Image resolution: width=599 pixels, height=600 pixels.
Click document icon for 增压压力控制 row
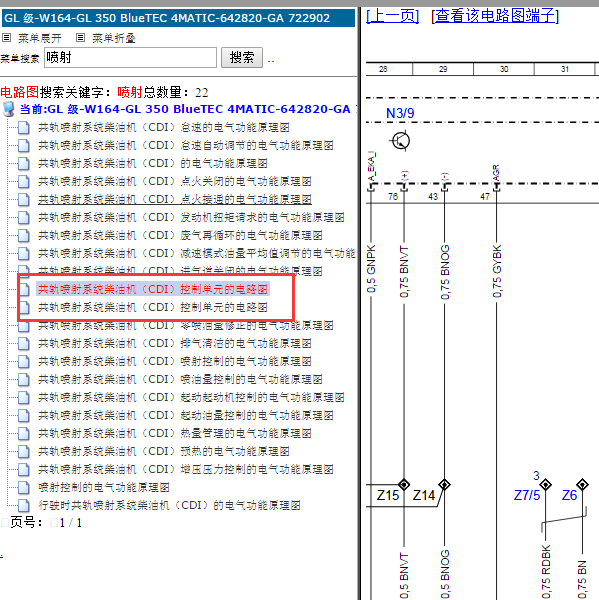click(24, 469)
